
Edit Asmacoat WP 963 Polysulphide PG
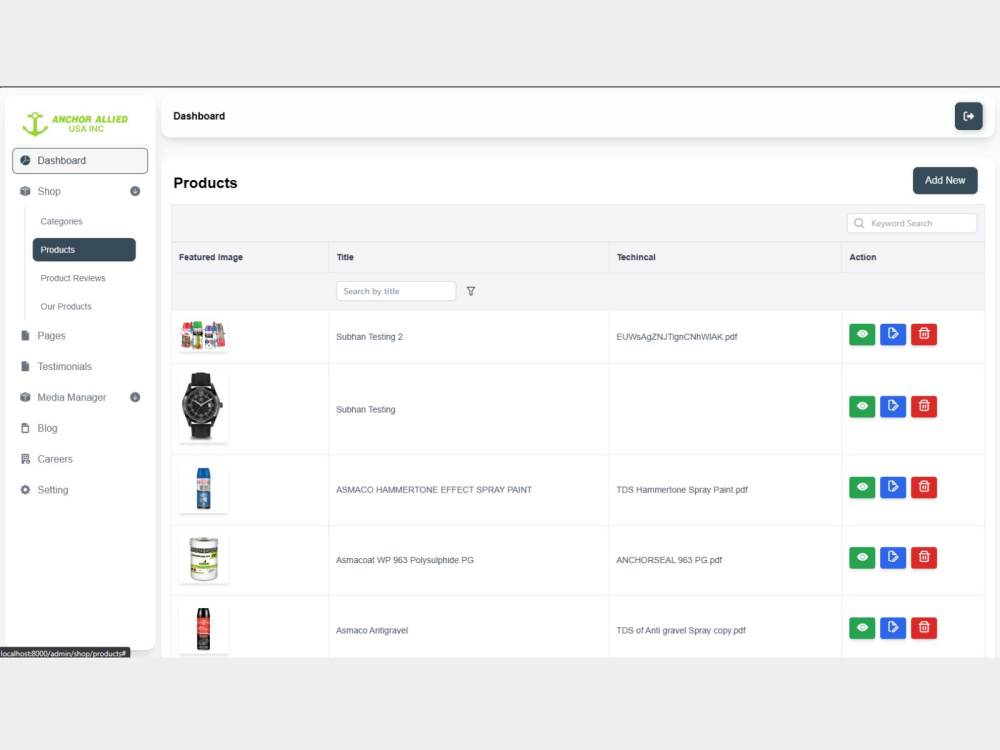tap(893, 557)
